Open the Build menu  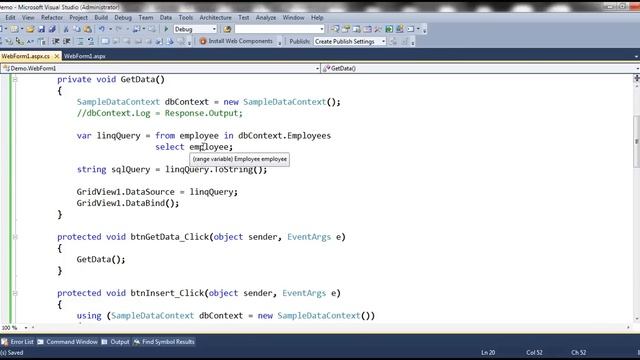[x=101, y=18]
